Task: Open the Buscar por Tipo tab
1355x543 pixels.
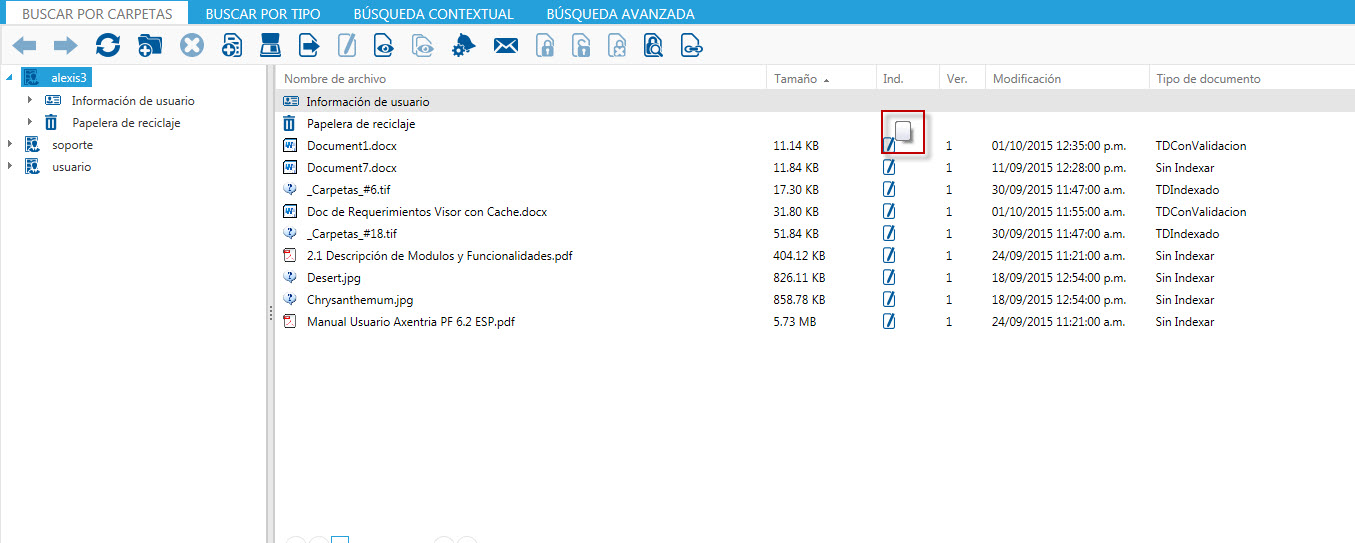Action: pyautogui.click(x=262, y=14)
